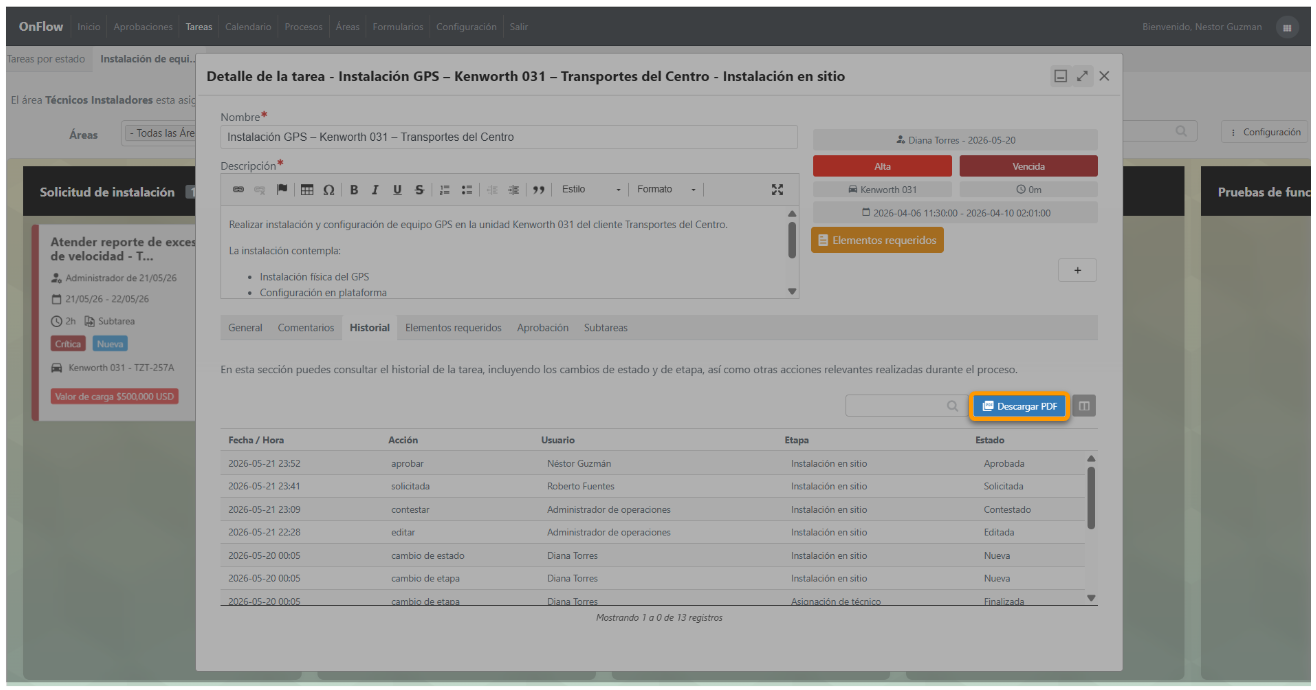This screenshot has height=690, width=1316.
Task: Toggle underline formatting in description
Action: (x=397, y=189)
